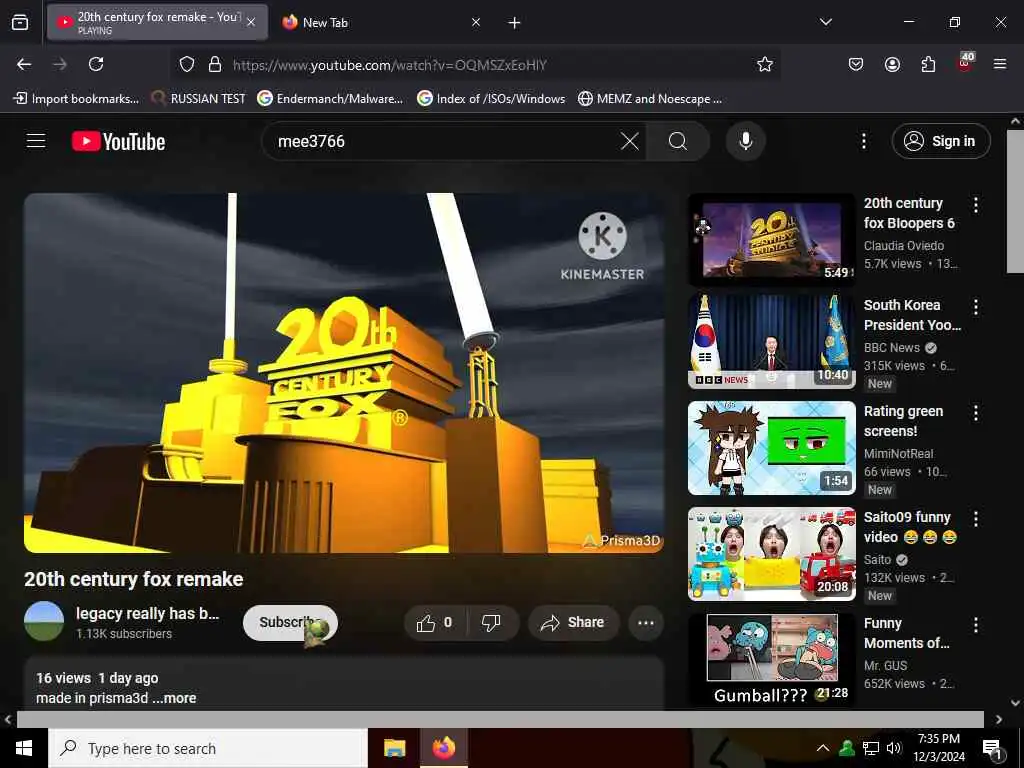The height and width of the screenshot is (768, 1024).
Task: Dislike the video with thumbs down
Action: 492,622
